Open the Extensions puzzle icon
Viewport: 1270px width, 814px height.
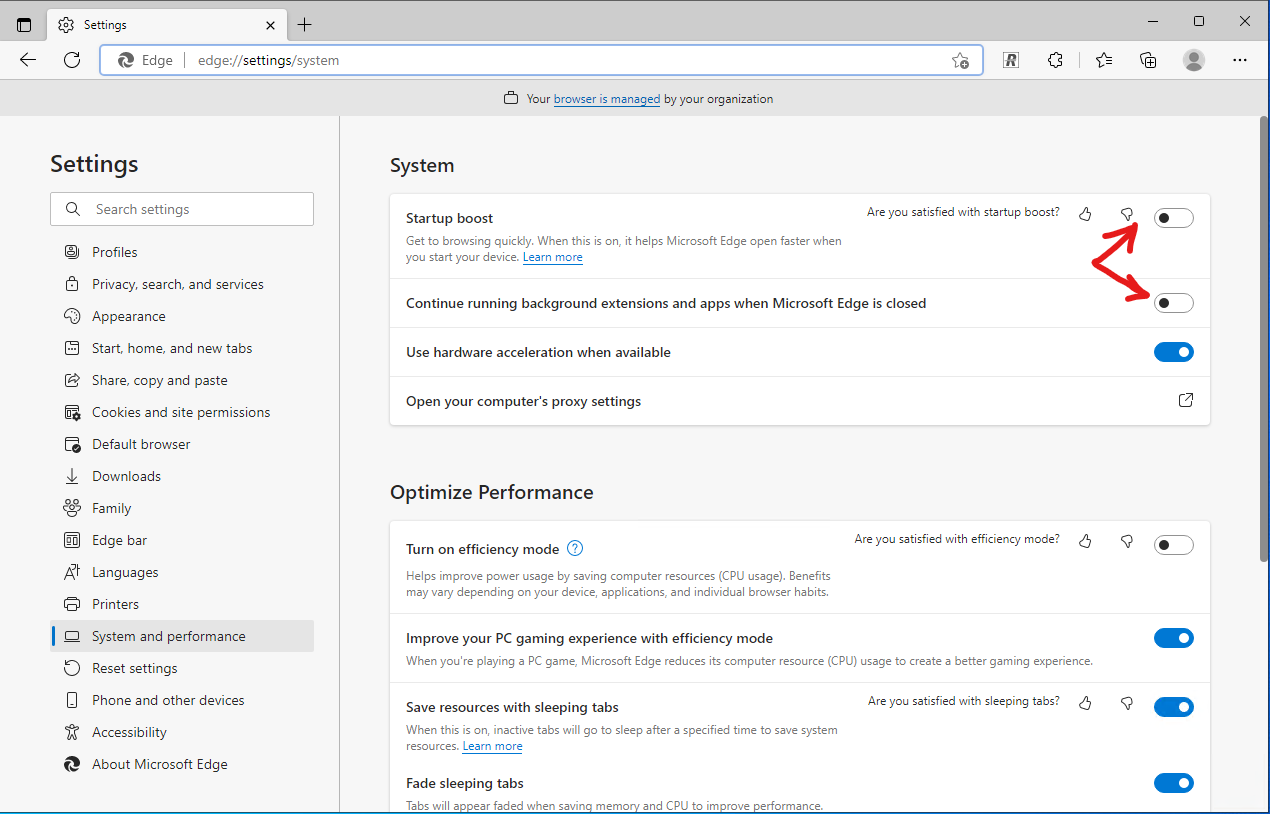pos(1055,60)
